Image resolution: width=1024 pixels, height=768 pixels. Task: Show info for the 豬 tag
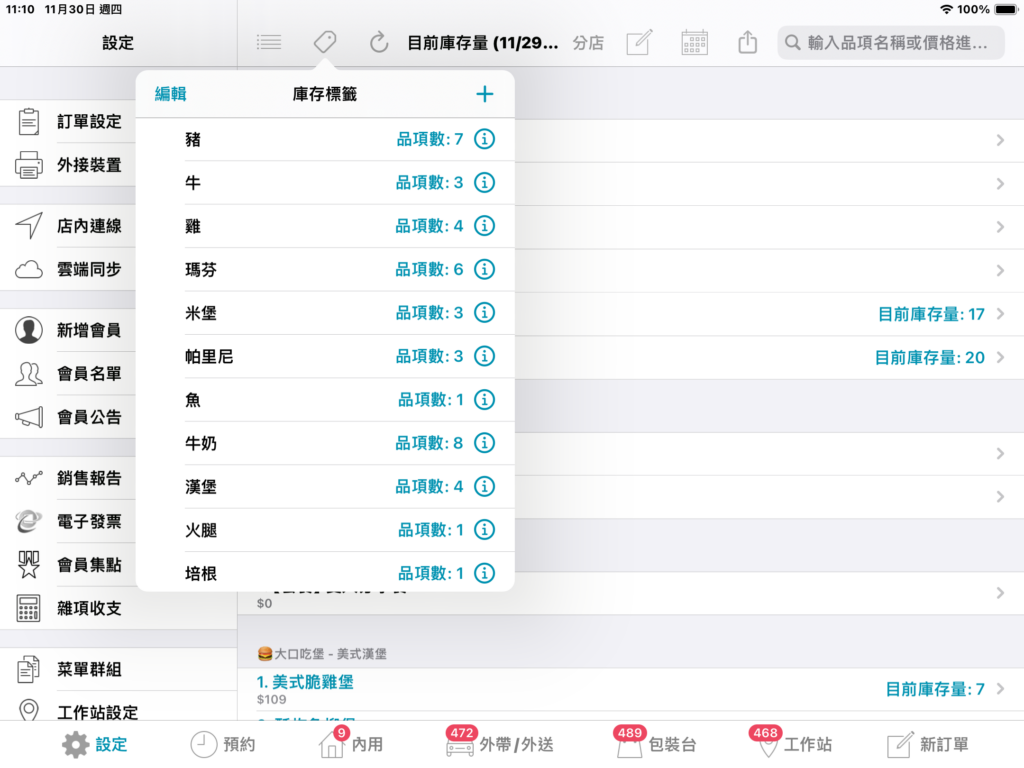point(485,139)
